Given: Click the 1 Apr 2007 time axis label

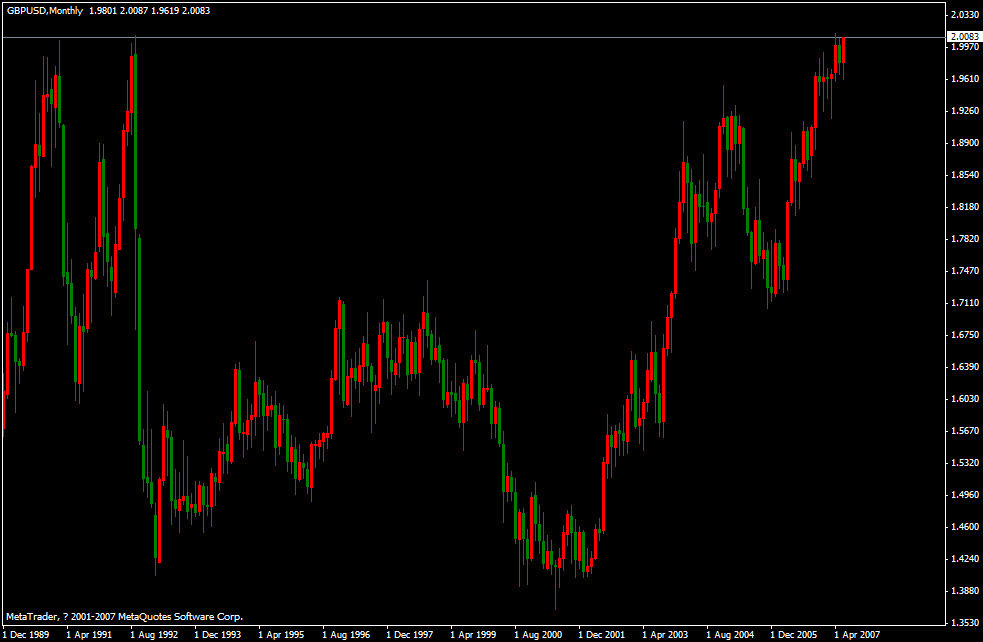Looking at the screenshot, I should click(x=859, y=634).
